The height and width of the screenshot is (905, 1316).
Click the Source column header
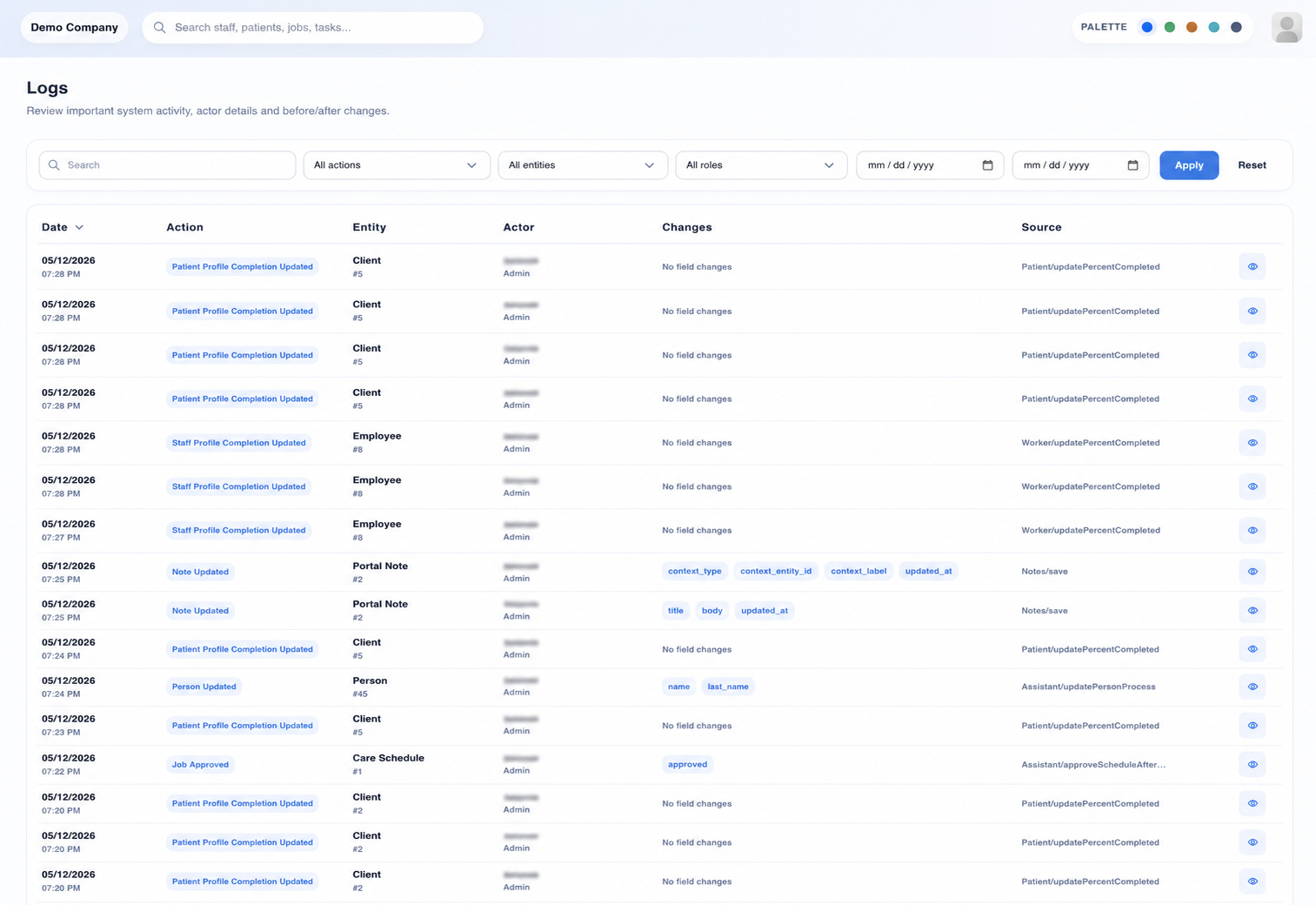[x=1041, y=227]
